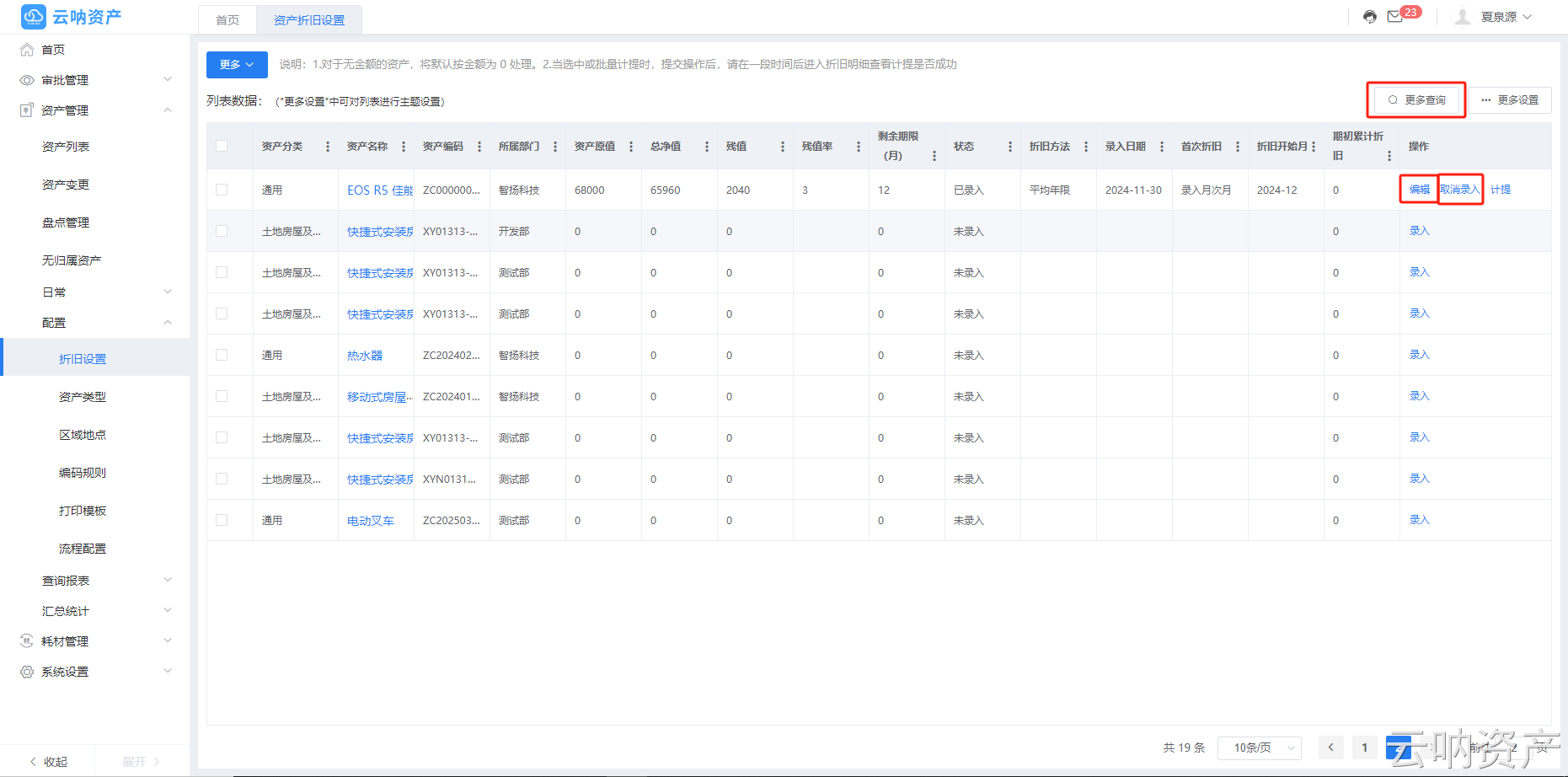Open the 所属部门 column menu dots

tap(555, 147)
